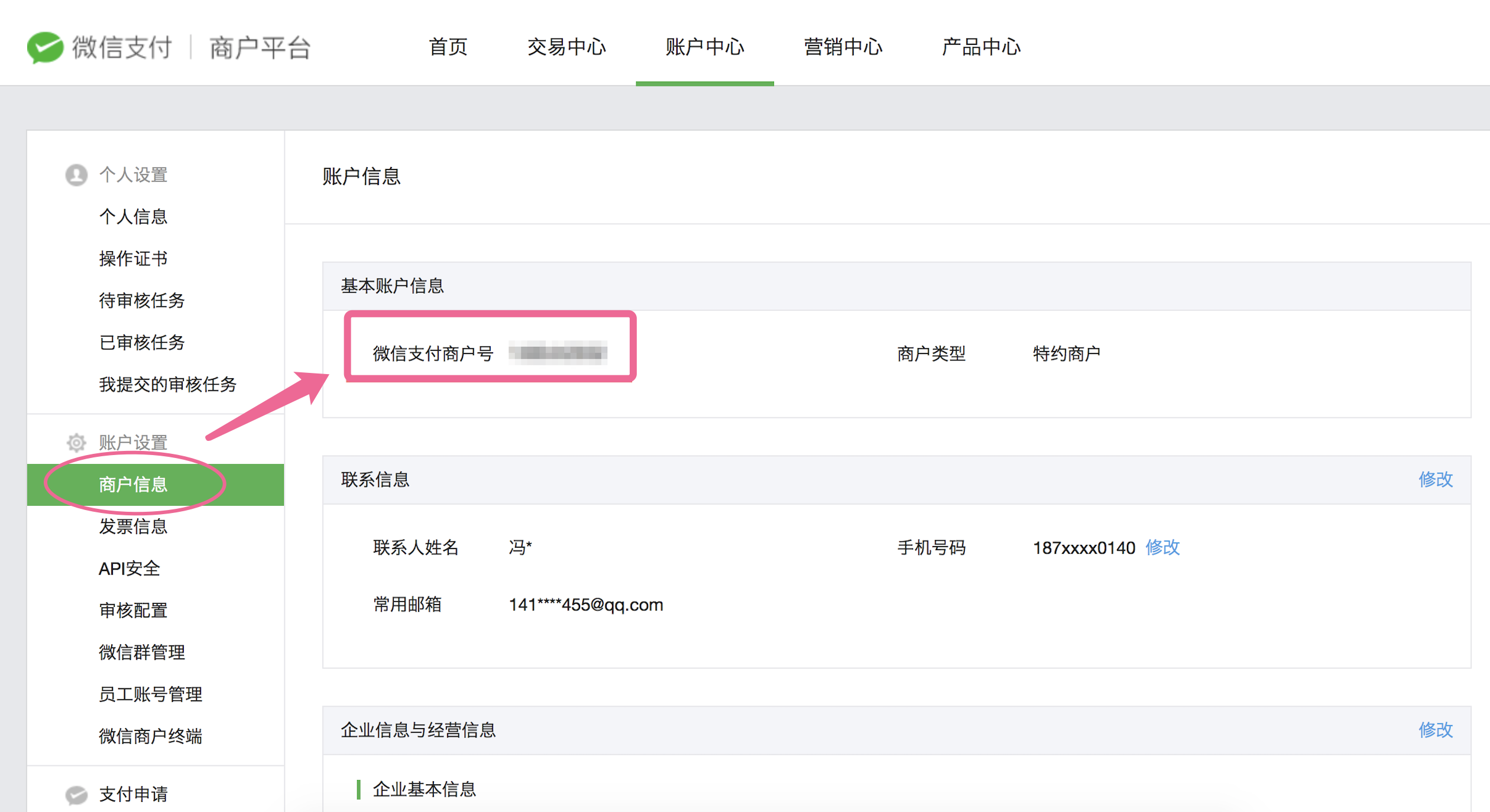Select the 账户中心 tab

tap(704, 47)
